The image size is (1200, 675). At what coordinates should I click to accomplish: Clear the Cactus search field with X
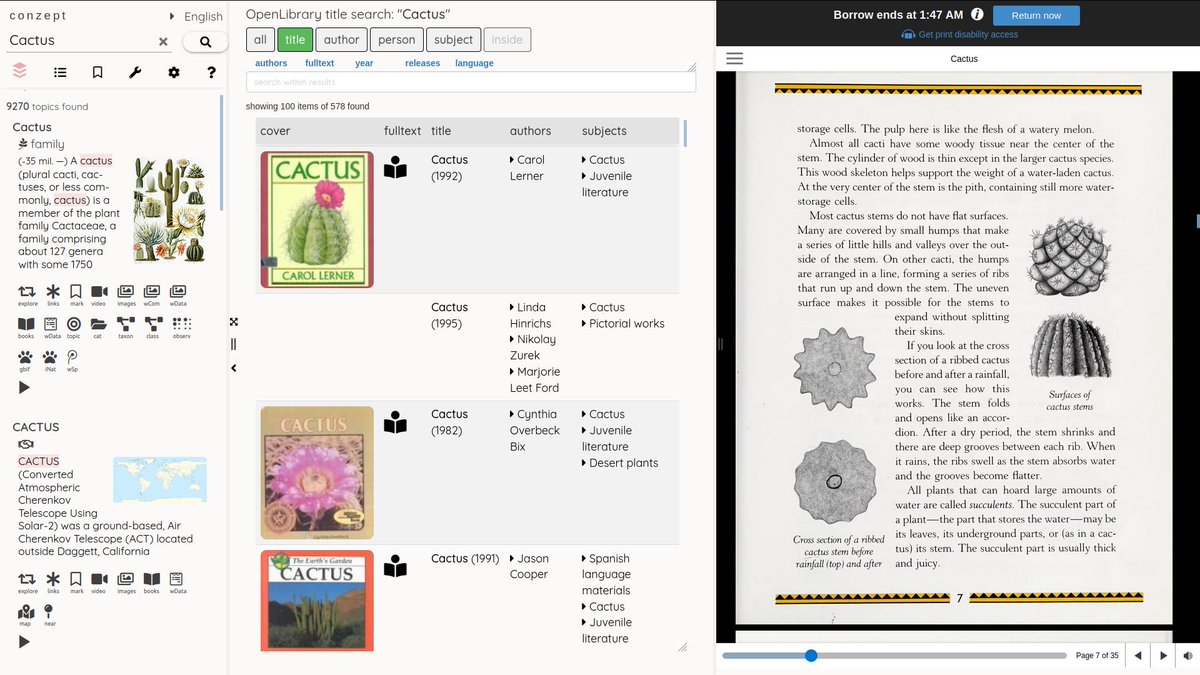163,41
